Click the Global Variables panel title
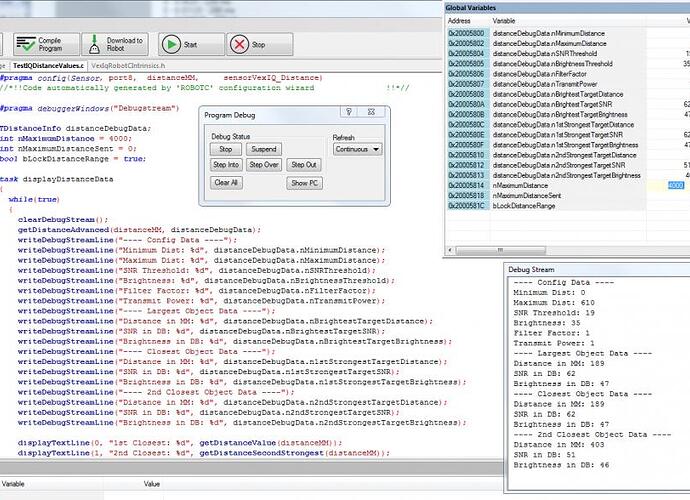This screenshot has height=500, width=690. (470, 8)
